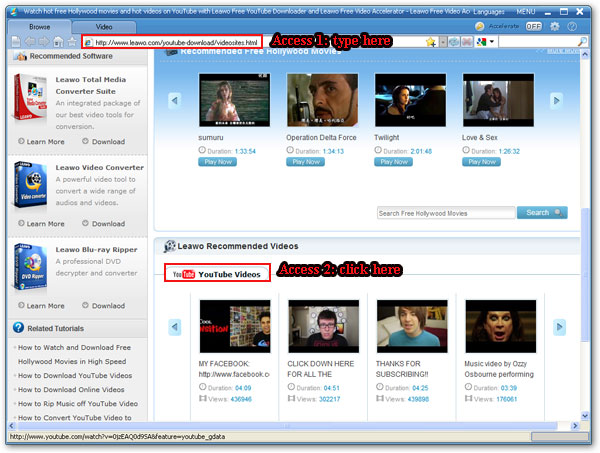Screen dimensions: 600x453
Task: Show previous Hollywood movies with left arrow
Action: click(174, 101)
